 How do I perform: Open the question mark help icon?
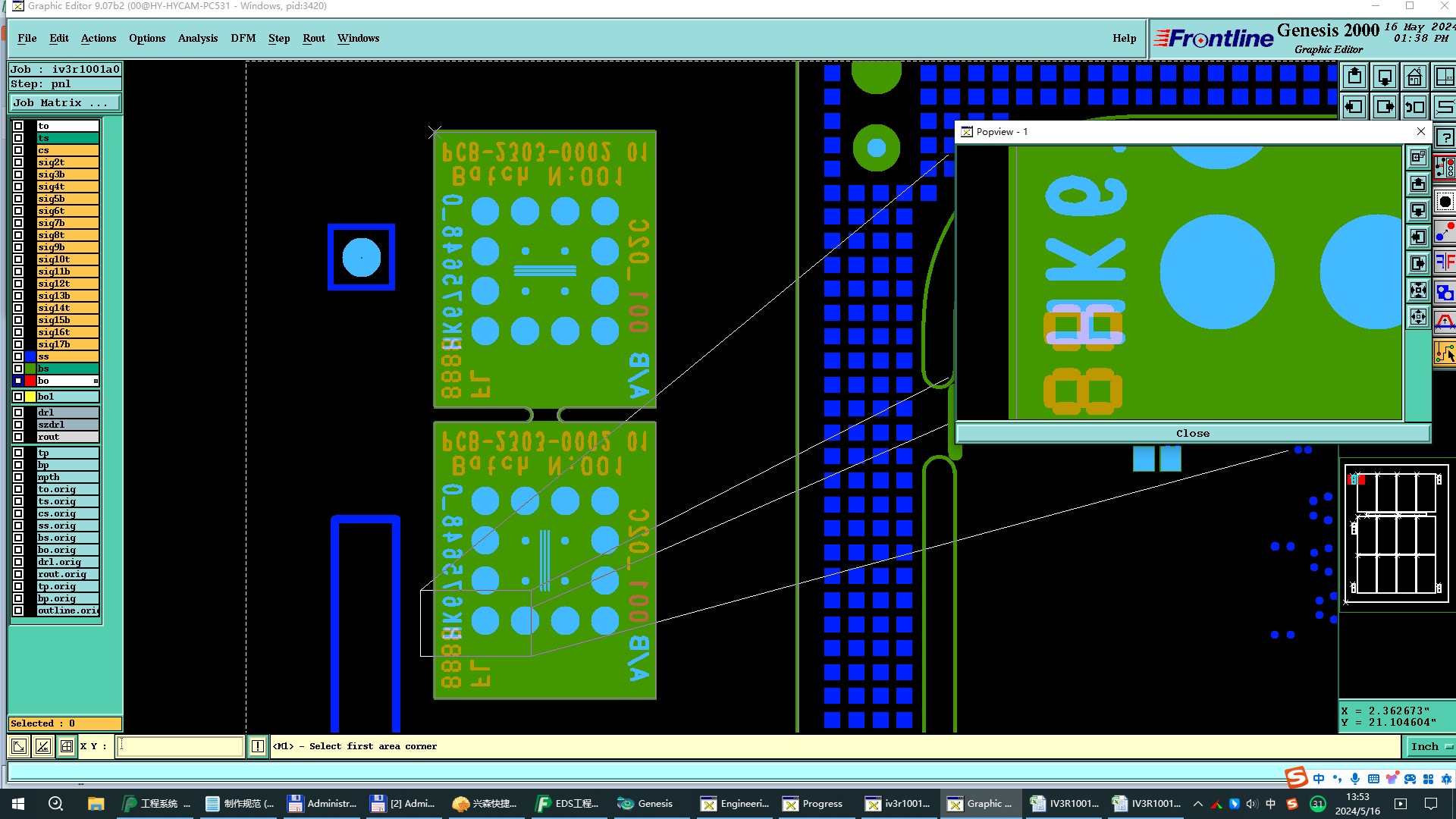point(1445,138)
